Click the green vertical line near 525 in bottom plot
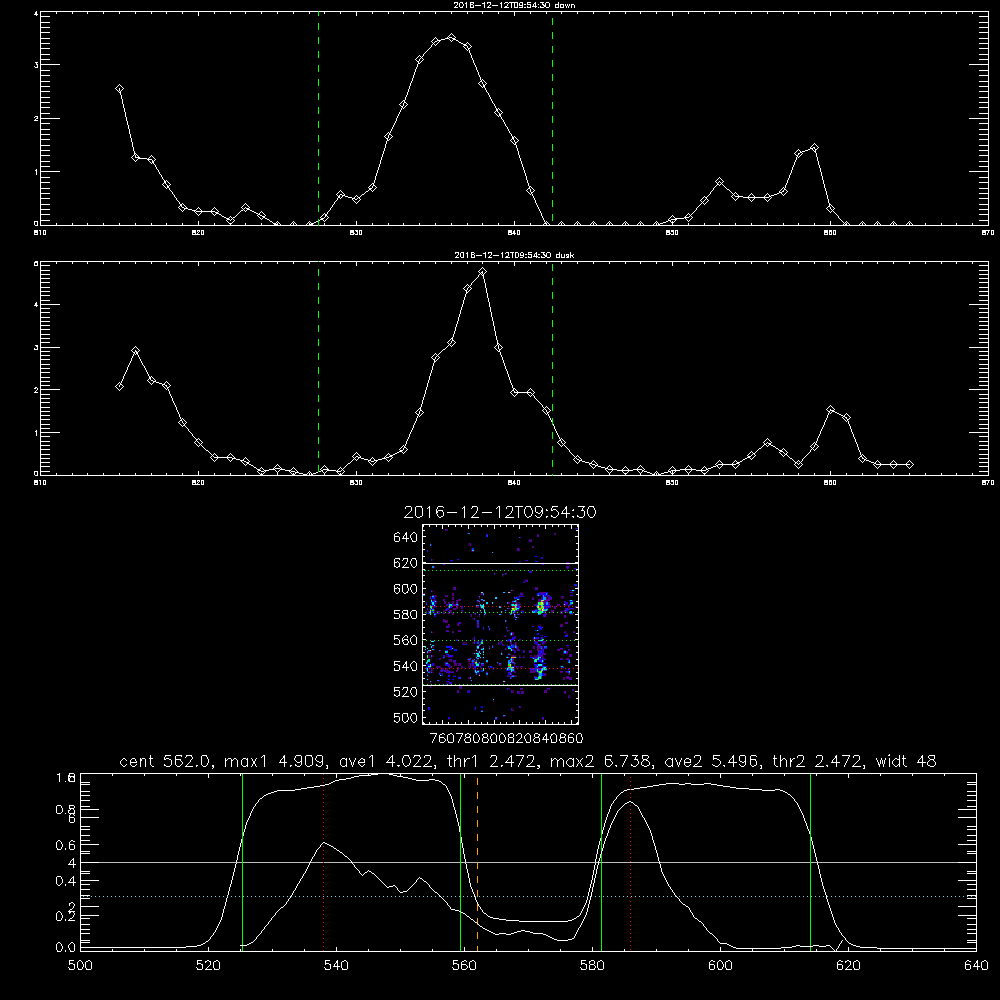Screen dimensions: 1000x1000 click(x=242, y=862)
